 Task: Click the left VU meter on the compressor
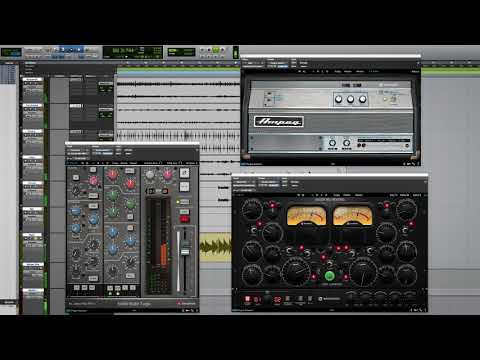click(306, 216)
